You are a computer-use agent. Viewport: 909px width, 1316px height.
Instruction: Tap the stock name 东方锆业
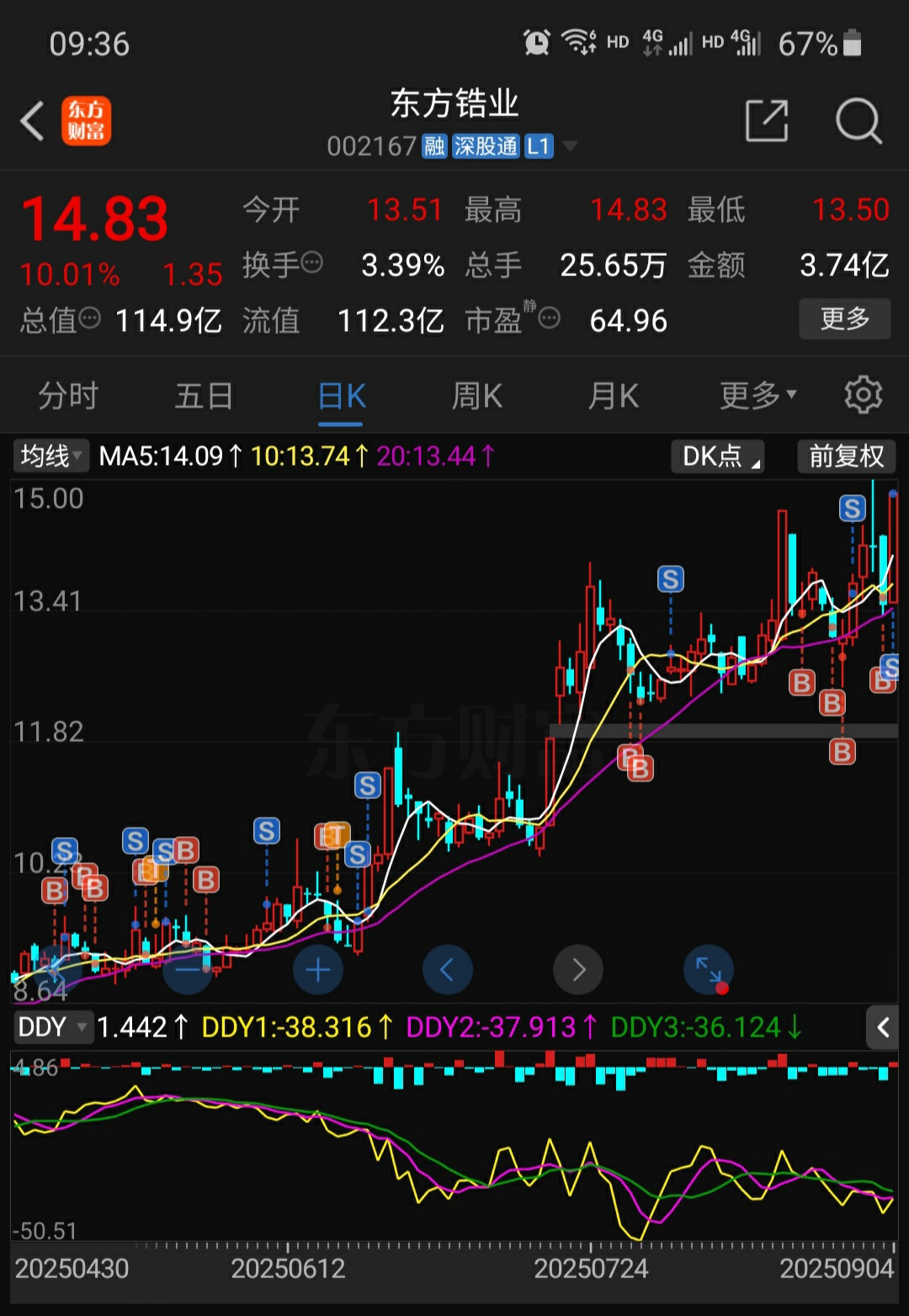[x=454, y=104]
